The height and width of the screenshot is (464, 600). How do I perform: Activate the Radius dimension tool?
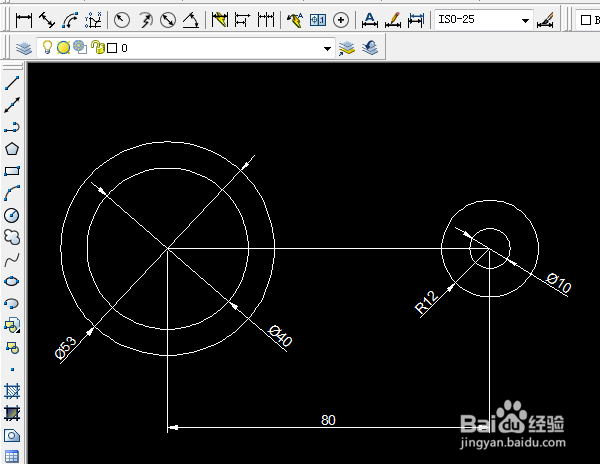[x=122, y=20]
